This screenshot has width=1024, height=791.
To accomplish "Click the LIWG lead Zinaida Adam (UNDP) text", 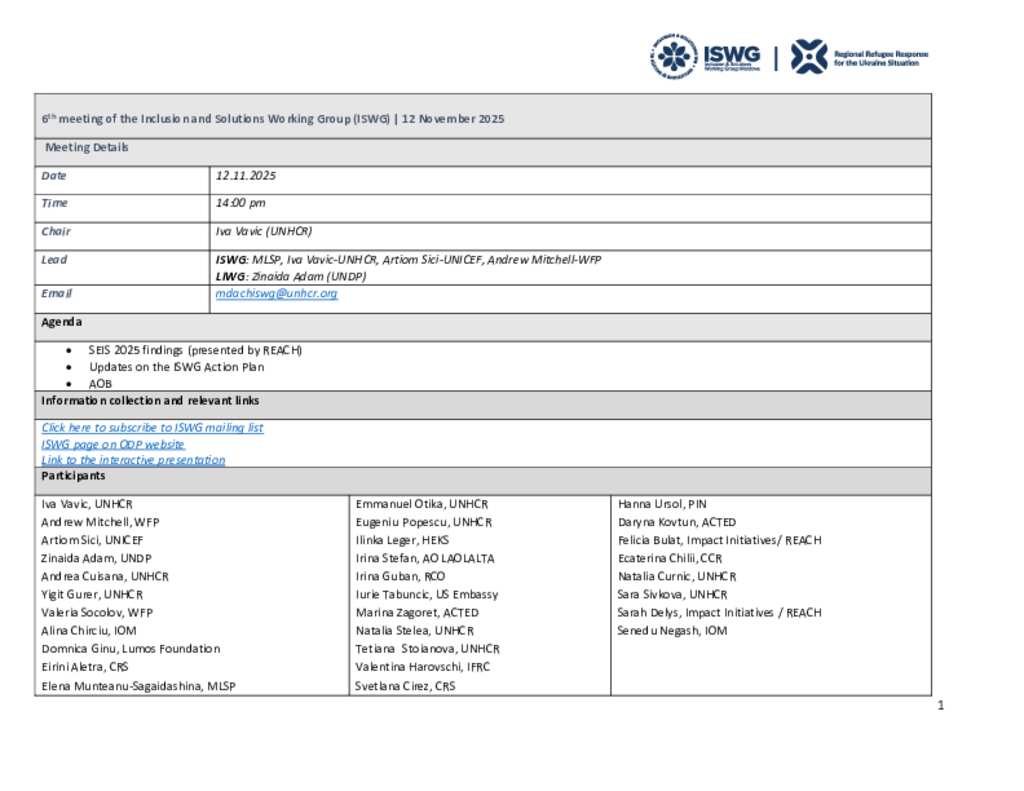I will click(292, 276).
